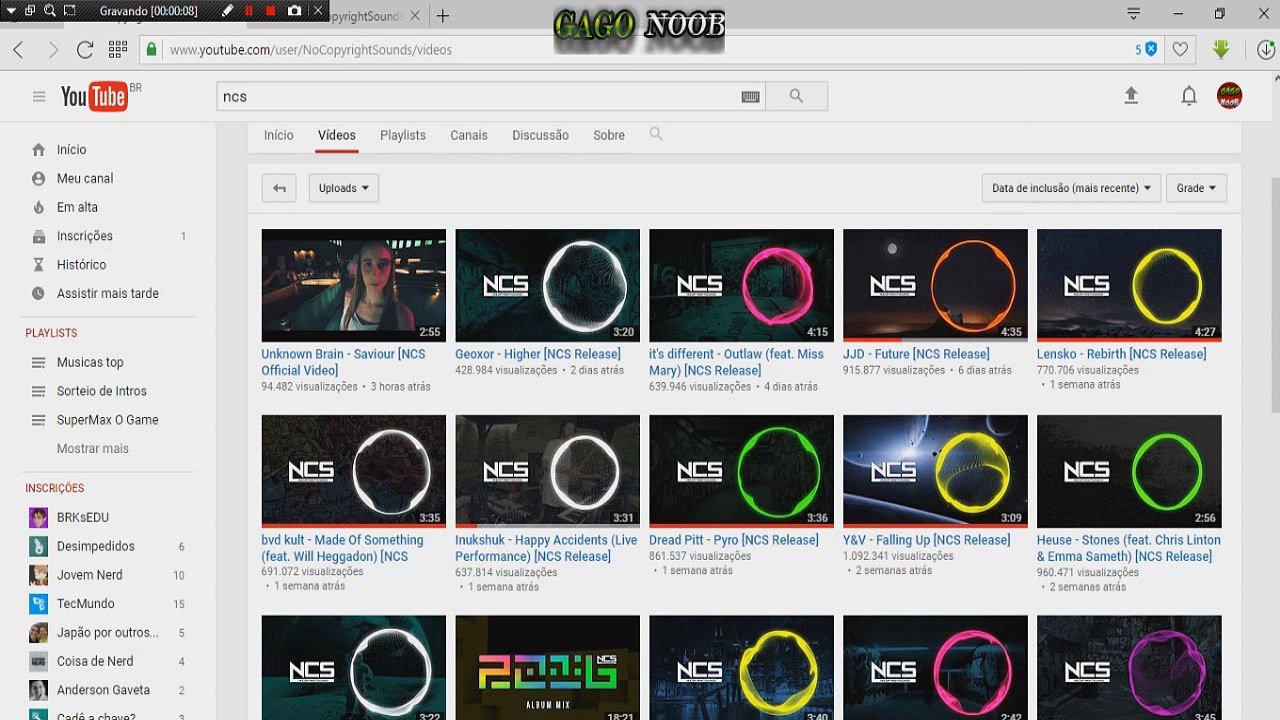Go to YouTube home via logo
This screenshot has width=1280, height=720.
pos(94,96)
